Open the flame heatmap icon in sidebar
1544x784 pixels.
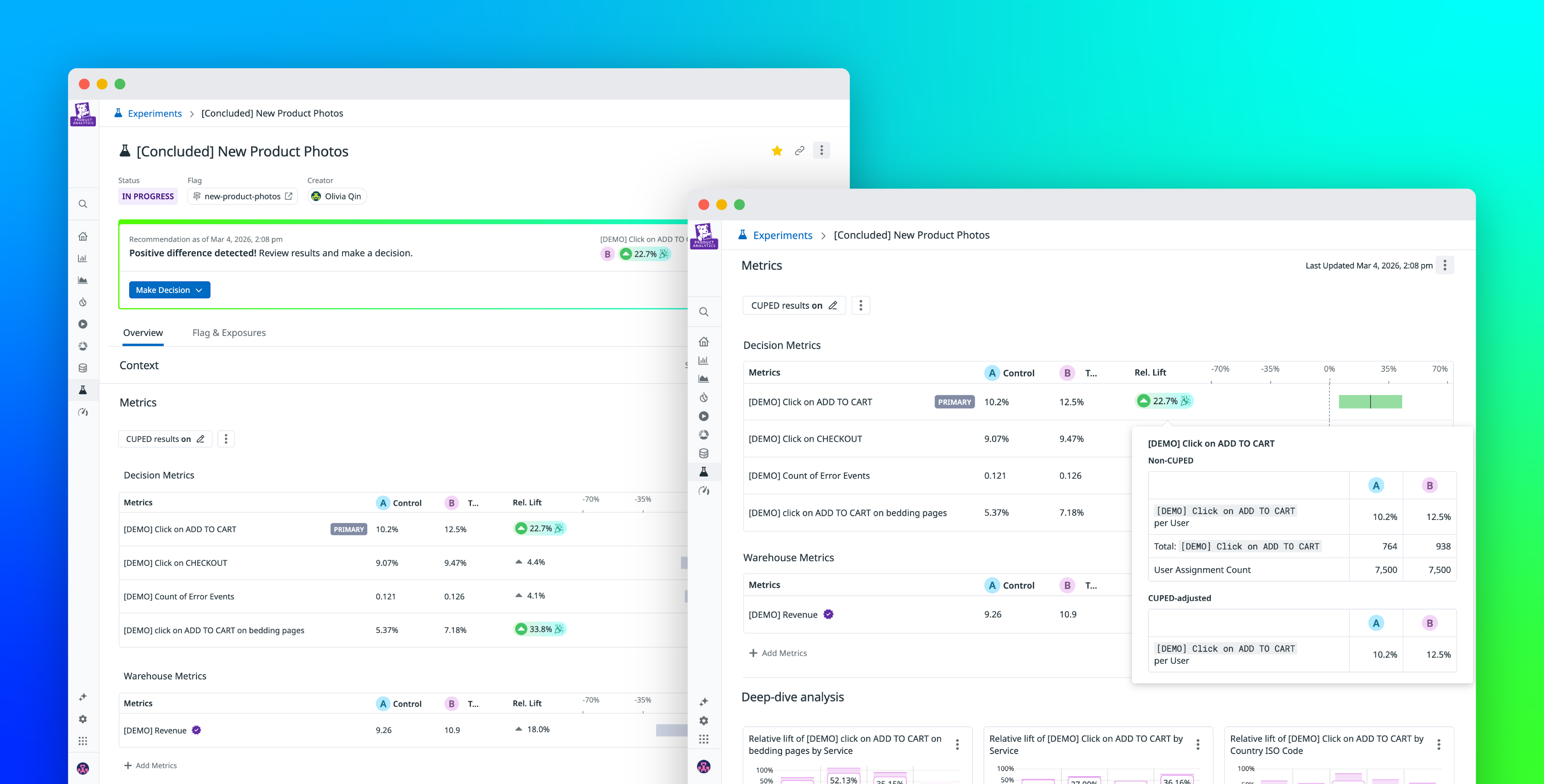(704, 397)
